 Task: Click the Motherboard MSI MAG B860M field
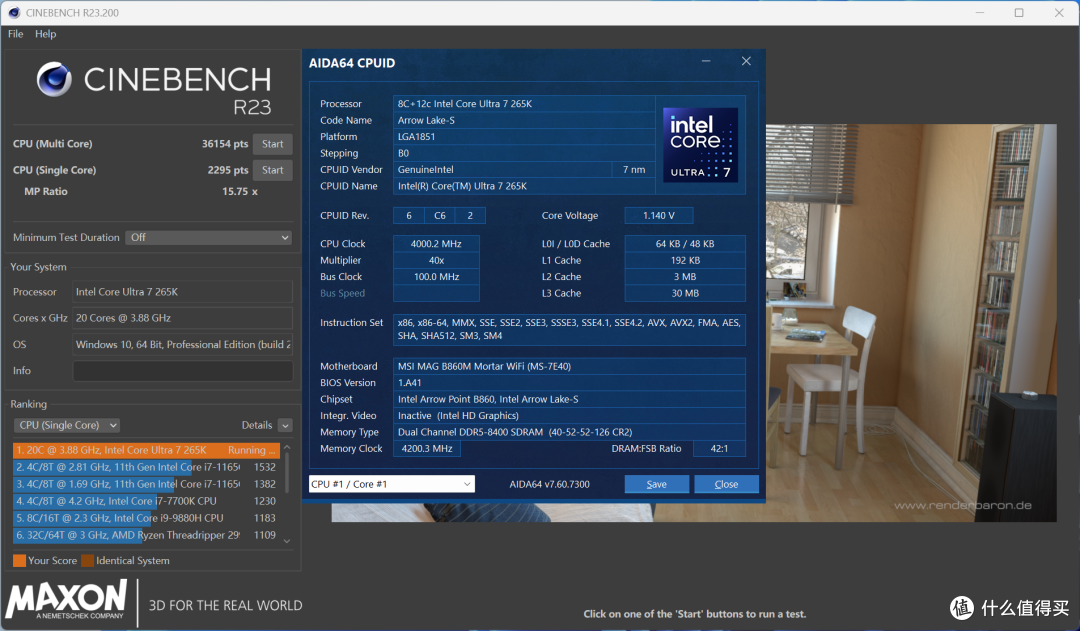tap(569, 366)
